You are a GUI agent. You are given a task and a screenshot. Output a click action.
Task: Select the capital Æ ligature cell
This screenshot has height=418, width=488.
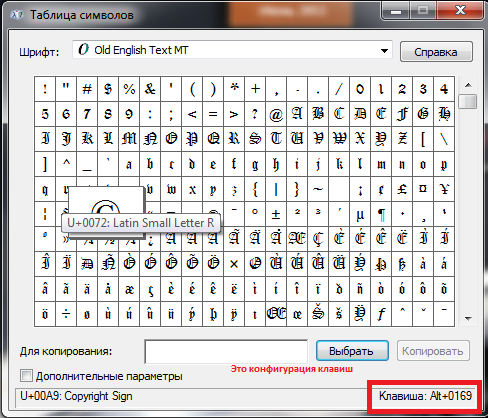[297, 239]
